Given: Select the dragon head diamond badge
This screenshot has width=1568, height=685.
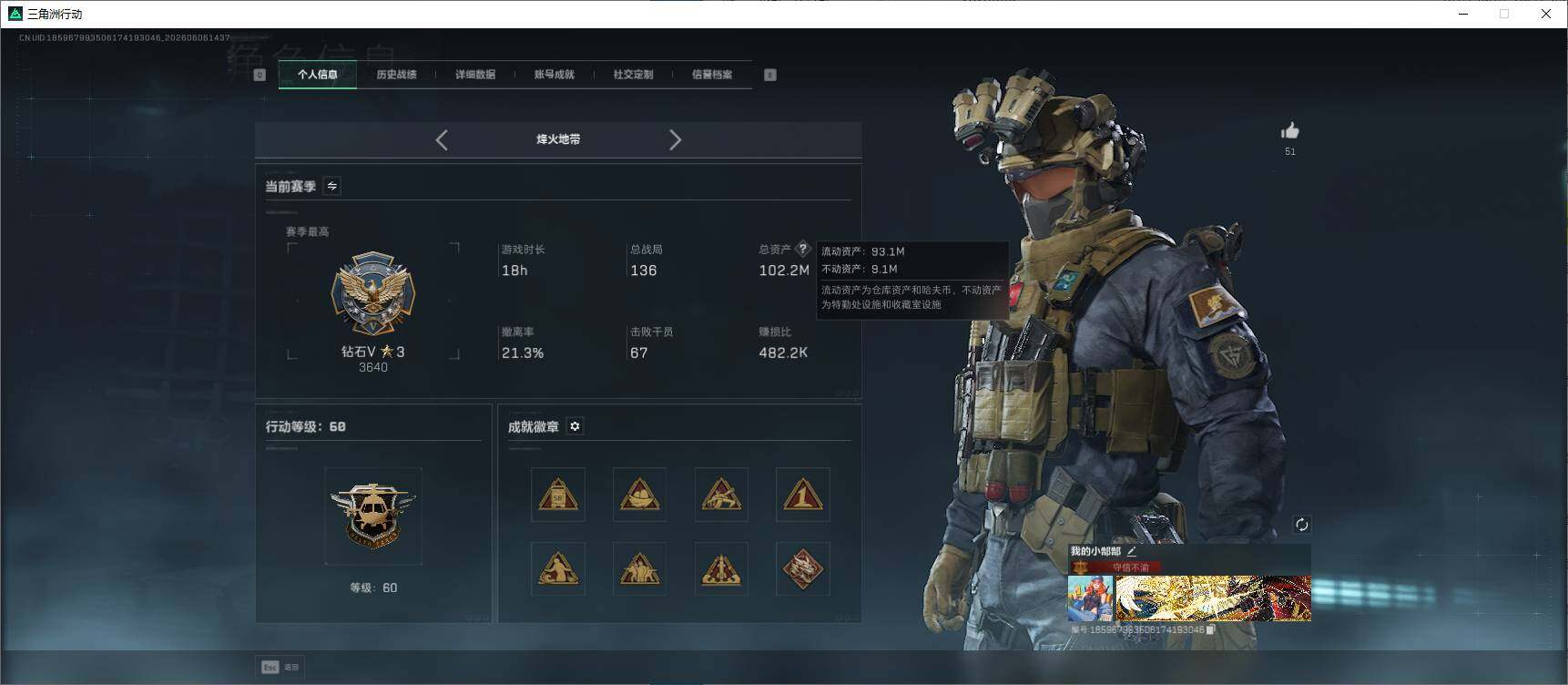Looking at the screenshot, I should pyautogui.click(x=802, y=568).
